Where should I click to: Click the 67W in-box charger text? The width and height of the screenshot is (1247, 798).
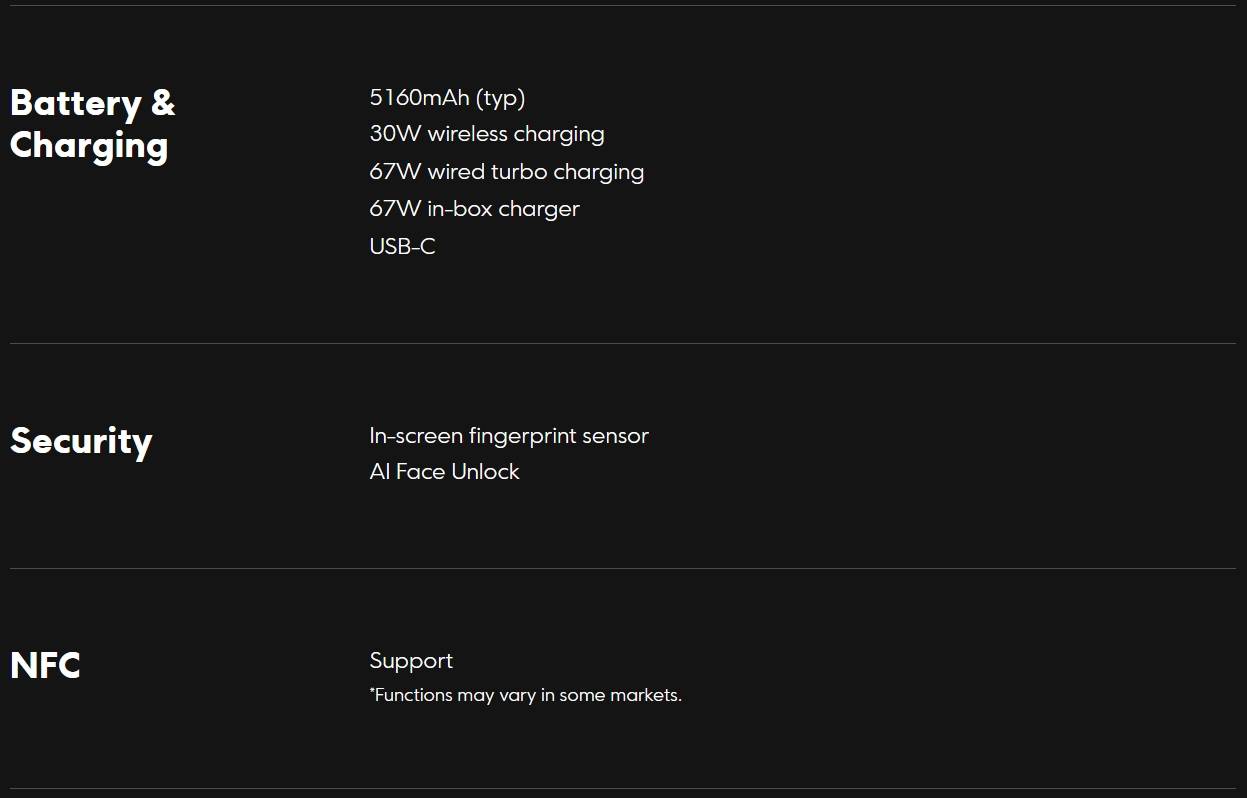tap(474, 209)
